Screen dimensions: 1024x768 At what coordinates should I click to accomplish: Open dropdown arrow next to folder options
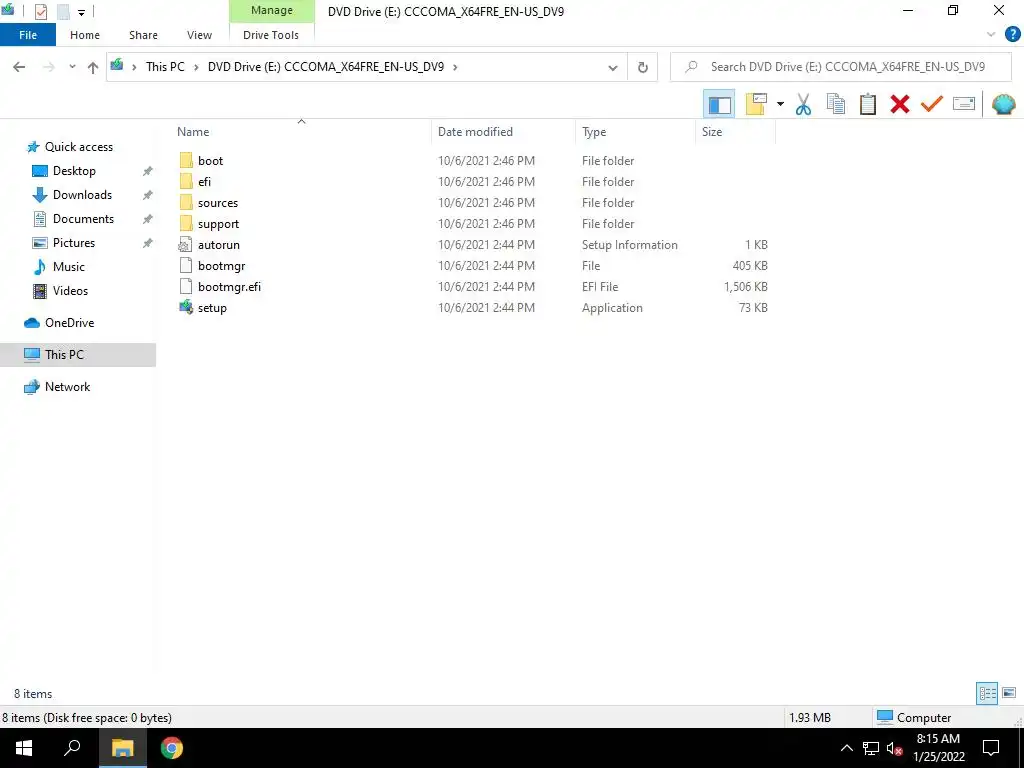pyautogui.click(x=780, y=104)
